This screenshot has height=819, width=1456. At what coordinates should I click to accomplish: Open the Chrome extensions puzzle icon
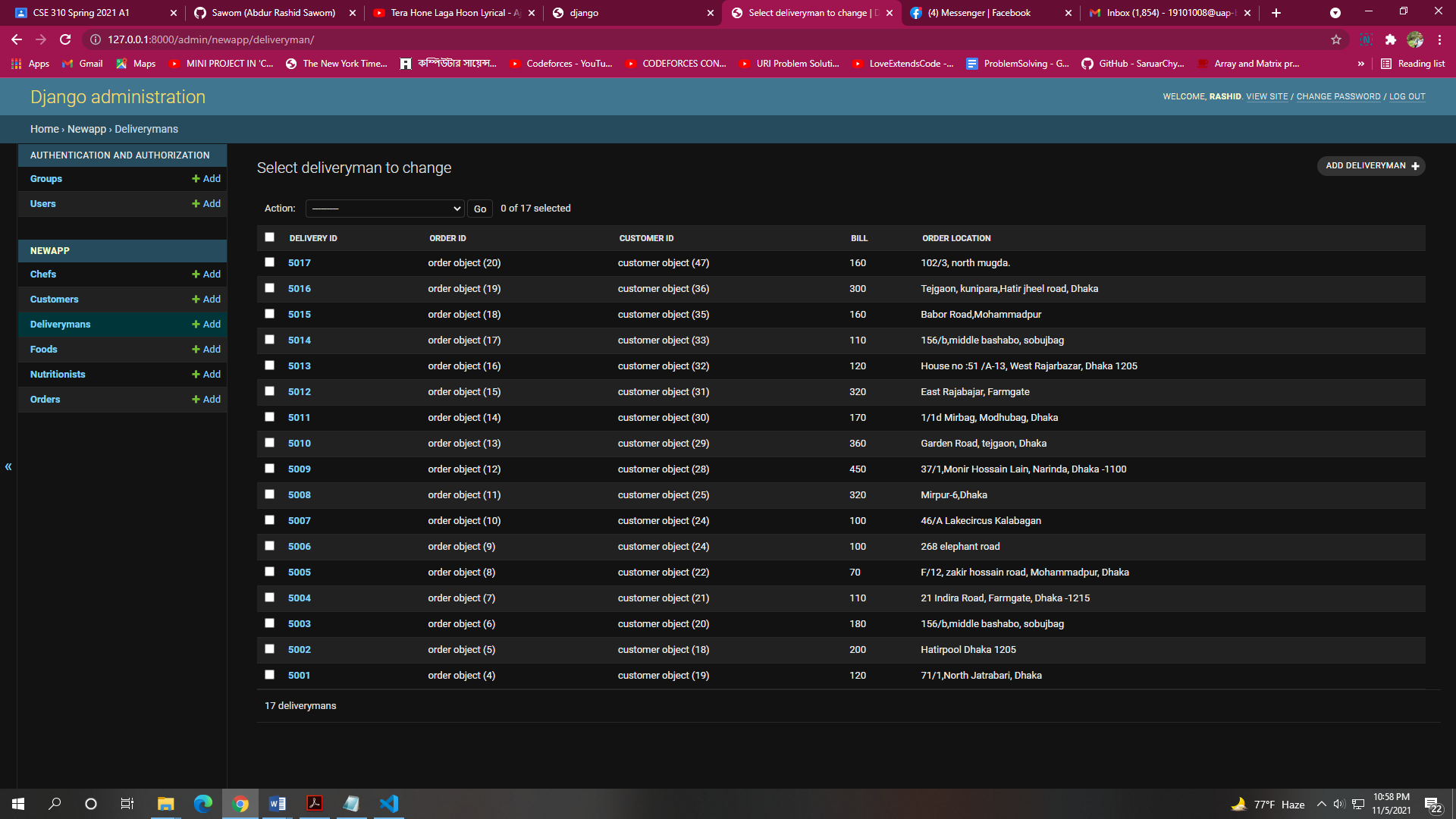[x=1390, y=39]
